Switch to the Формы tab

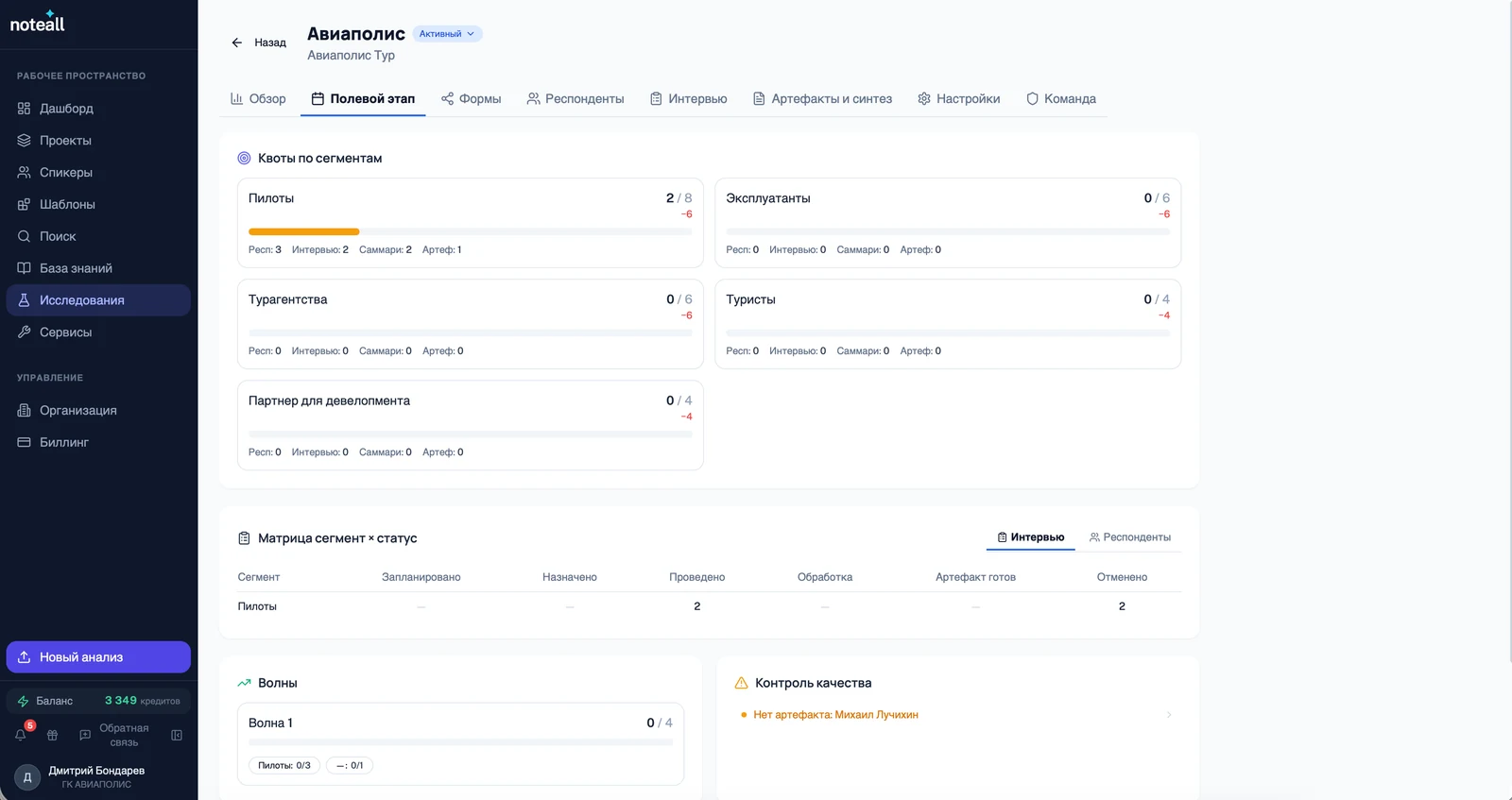click(471, 99)
